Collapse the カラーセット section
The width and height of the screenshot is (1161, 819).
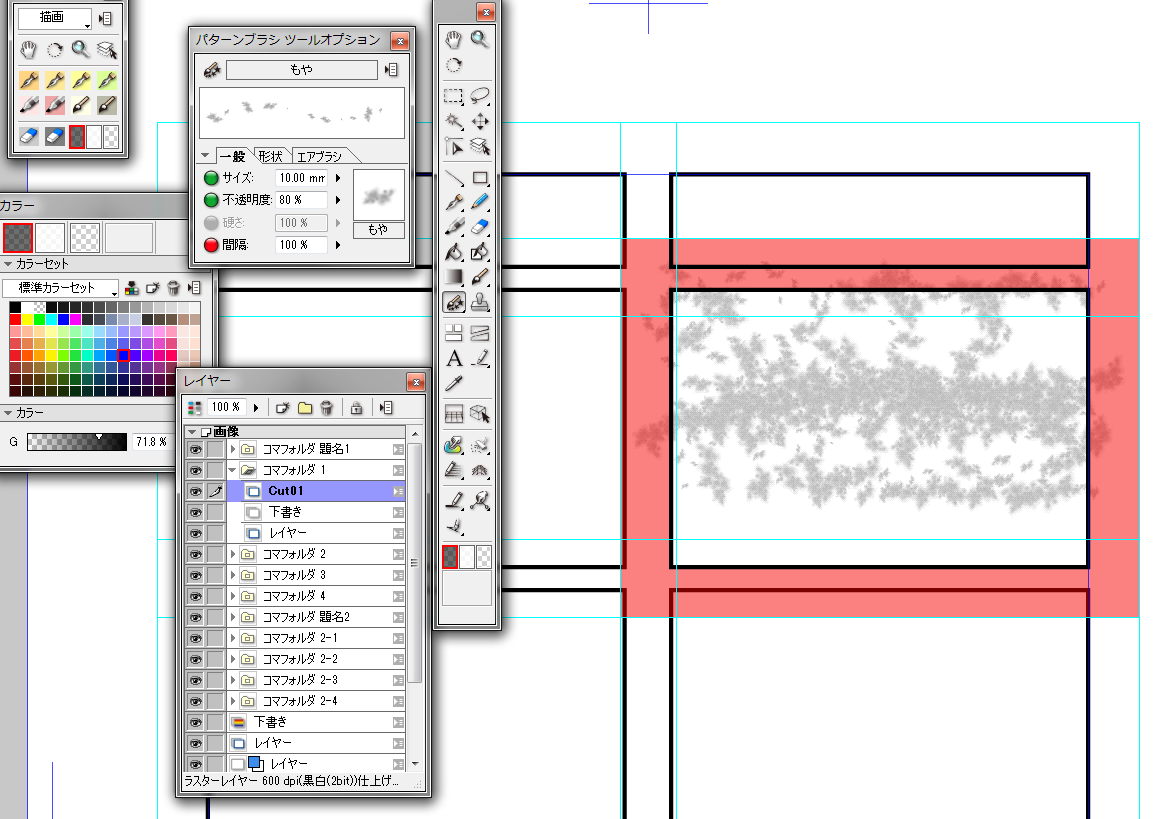click(8, 264)
